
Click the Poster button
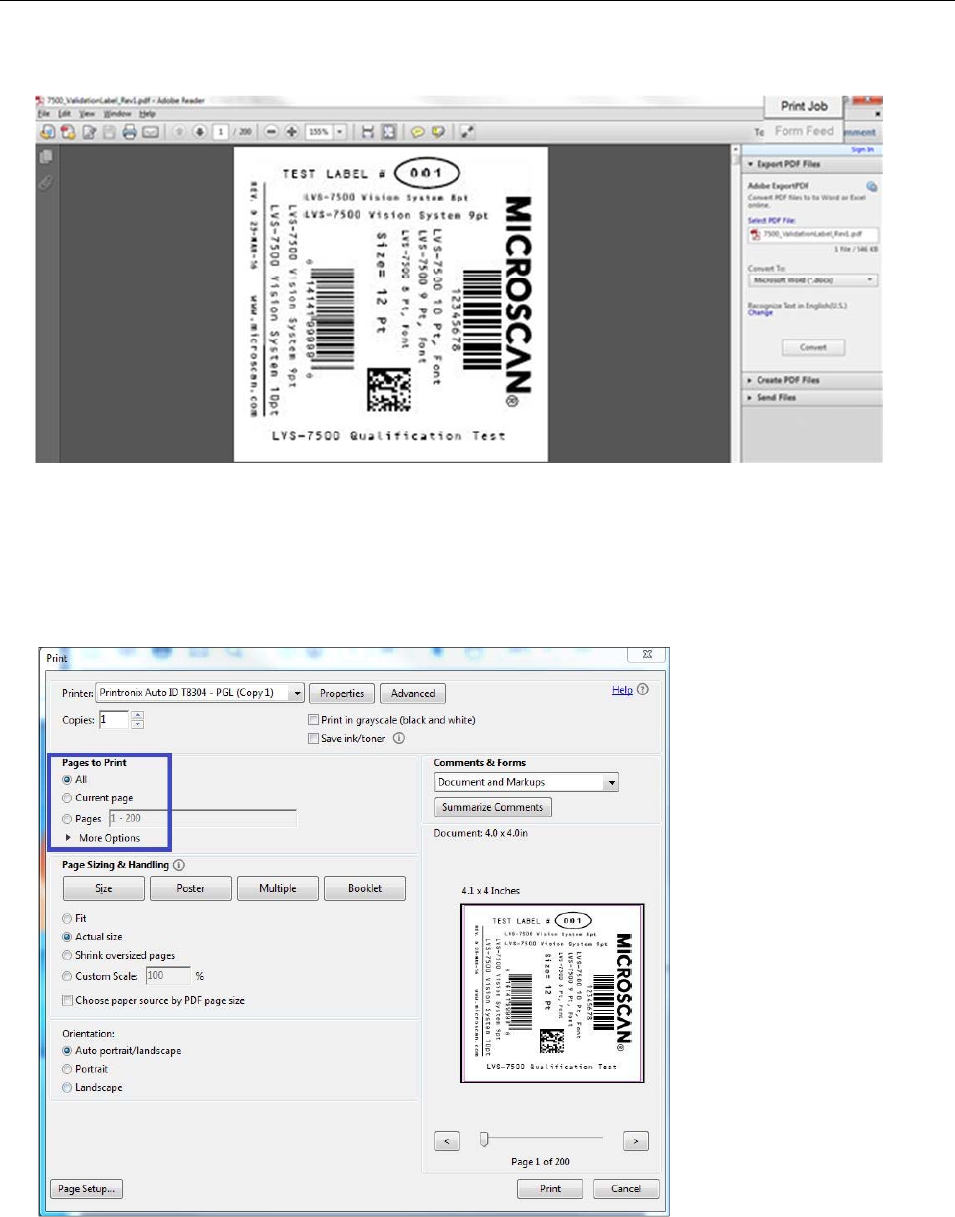[190, 888]
